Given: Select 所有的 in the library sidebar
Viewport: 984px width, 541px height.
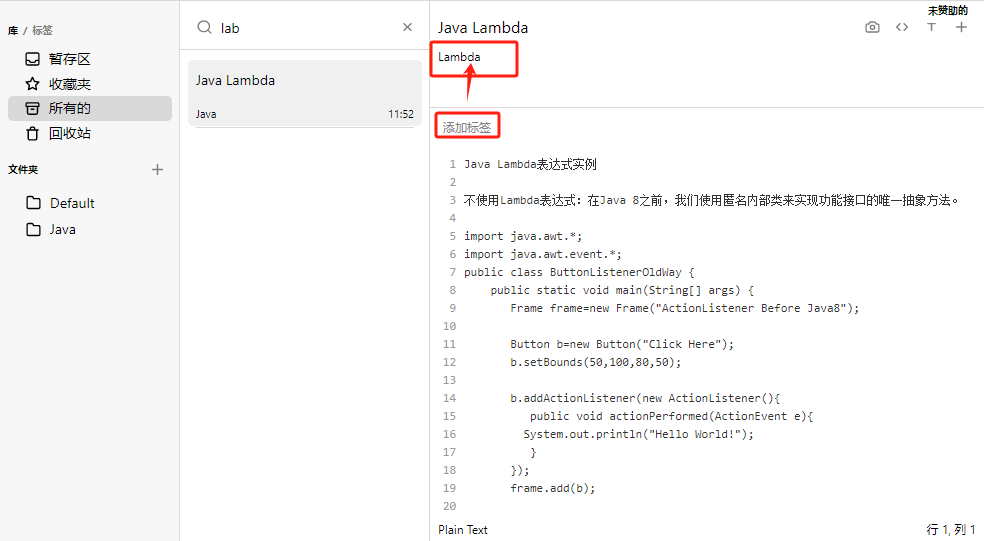Looking at the screenshot, I should (90, 109).
